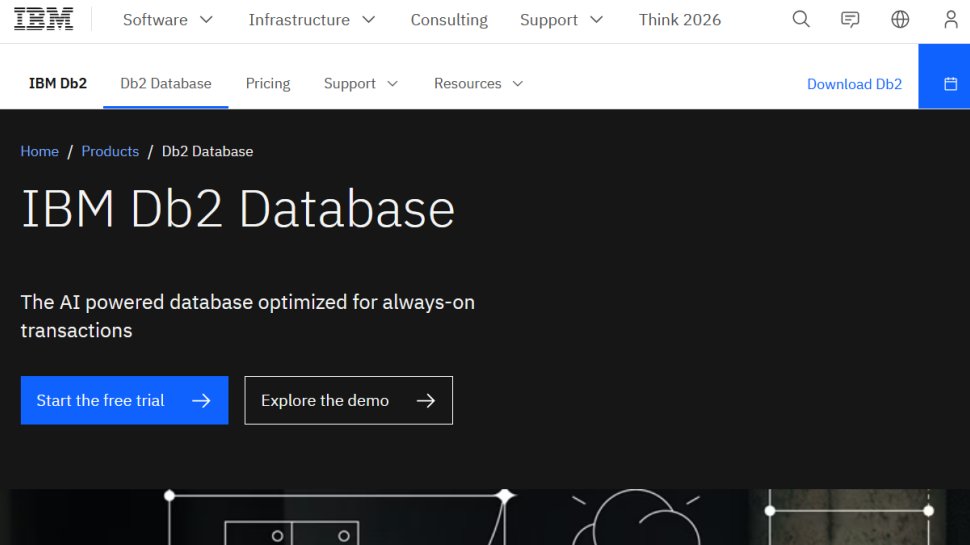Viewport: 970px width, 545px height.
Task: Click the Download Db2 link
Action: pyautogui.click(x=854, y=84)
